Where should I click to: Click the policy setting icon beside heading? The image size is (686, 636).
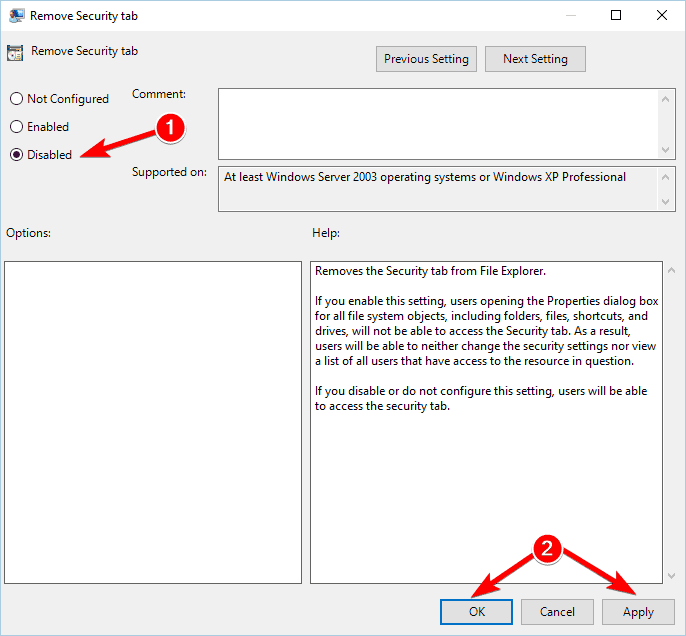(x=15, y=53)
